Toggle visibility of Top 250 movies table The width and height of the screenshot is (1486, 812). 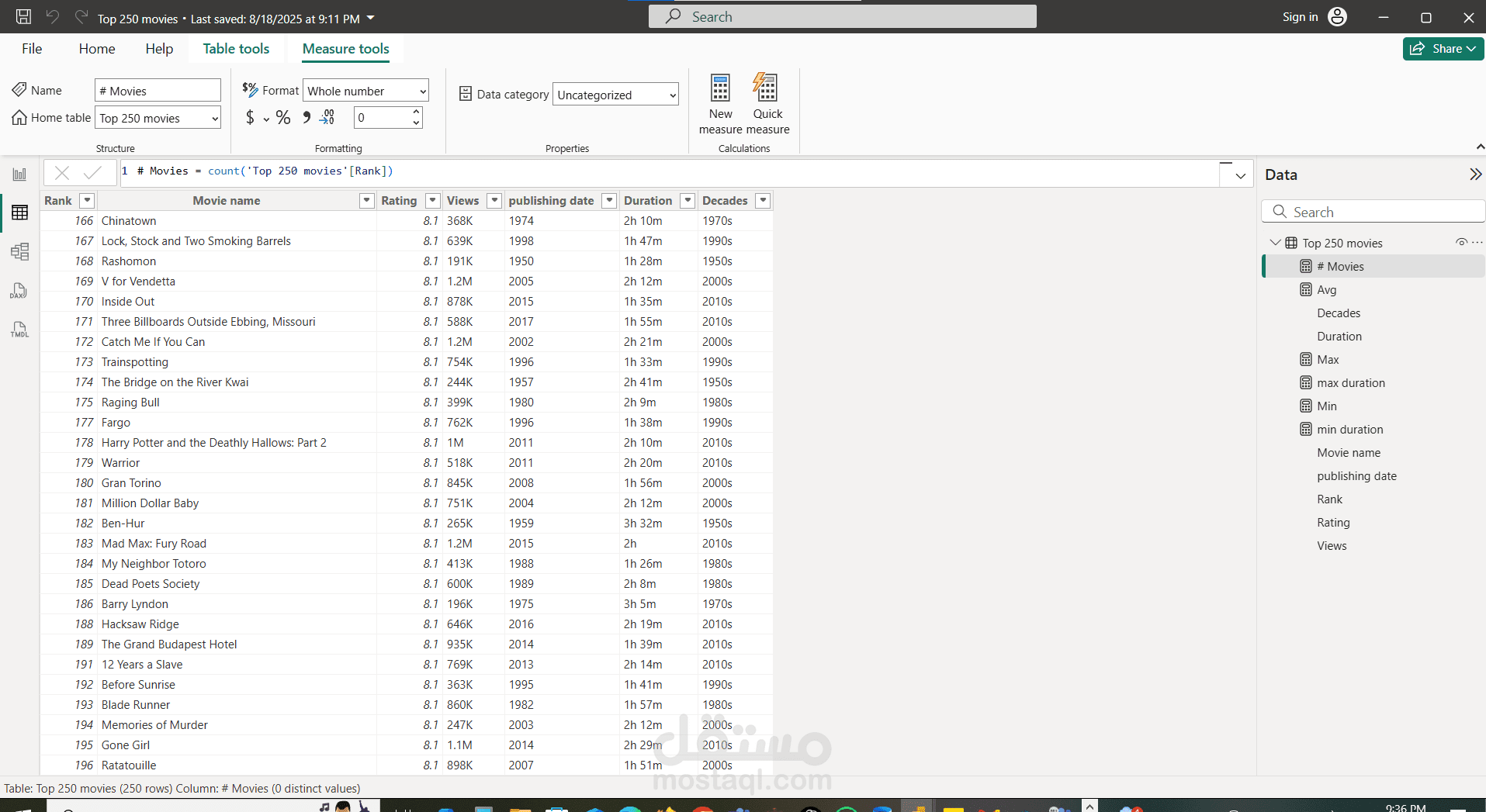(x=1461, y=243)
